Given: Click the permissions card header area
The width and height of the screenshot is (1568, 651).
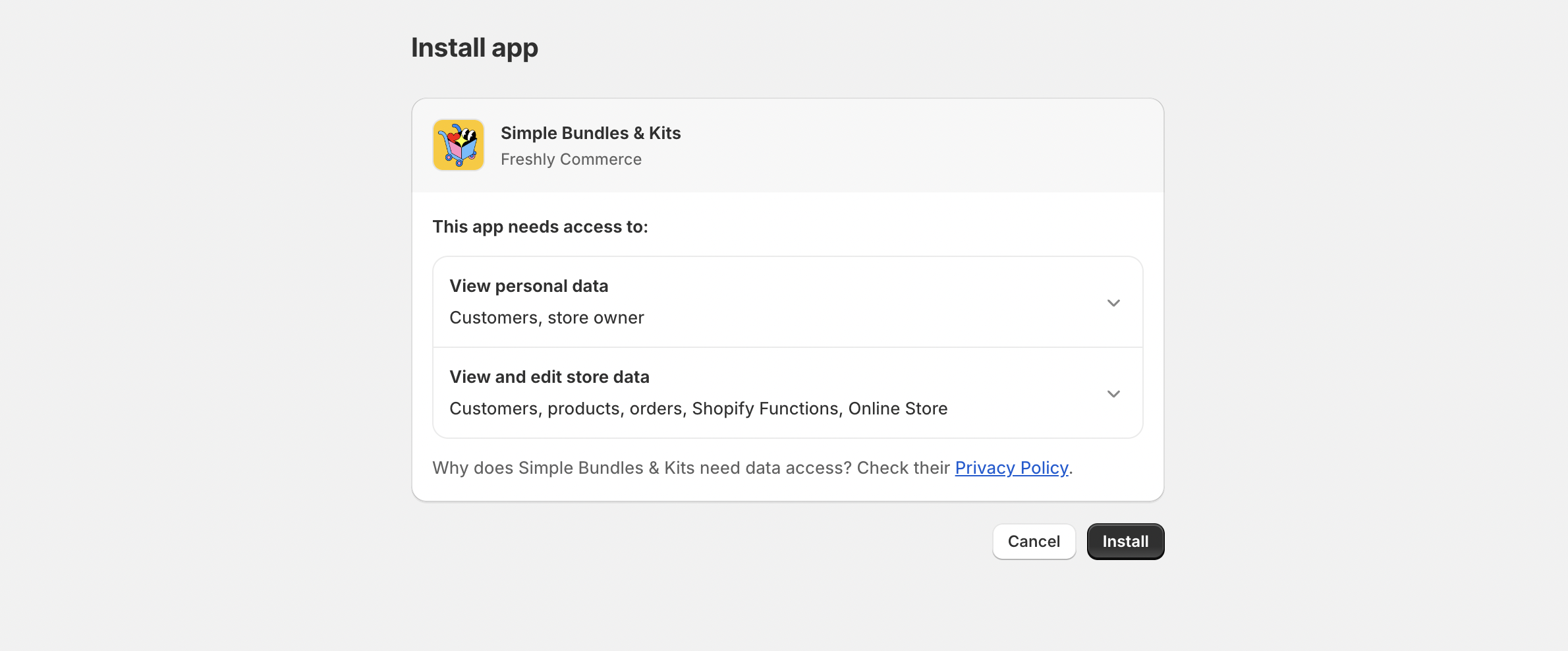Looking at the screenshot, I should pos(787,144).
